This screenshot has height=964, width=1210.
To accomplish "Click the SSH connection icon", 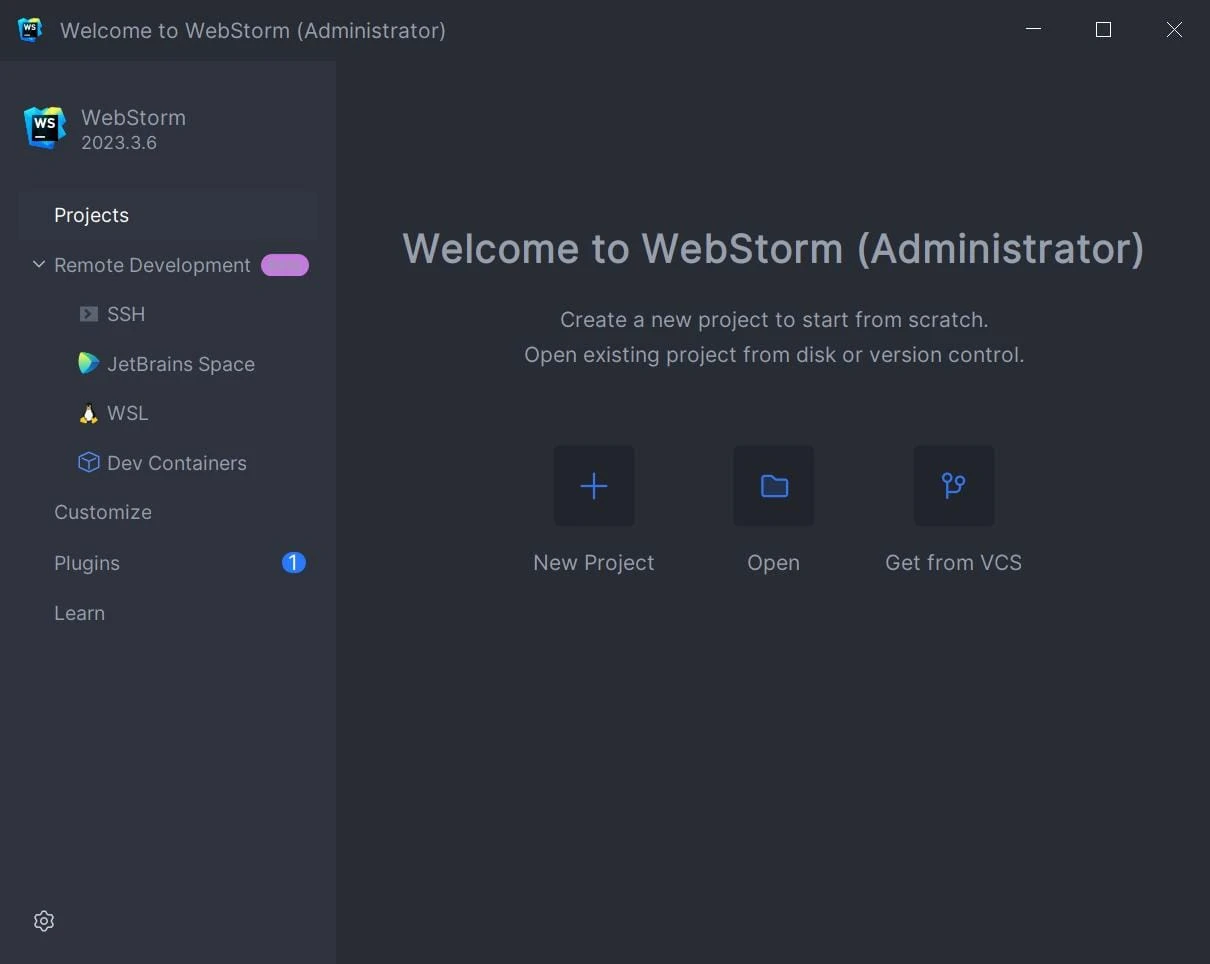I will click(x=88, y=314).
